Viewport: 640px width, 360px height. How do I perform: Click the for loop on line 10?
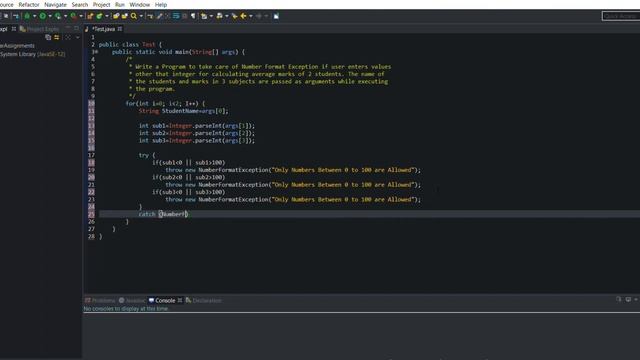tap(165, 104)
